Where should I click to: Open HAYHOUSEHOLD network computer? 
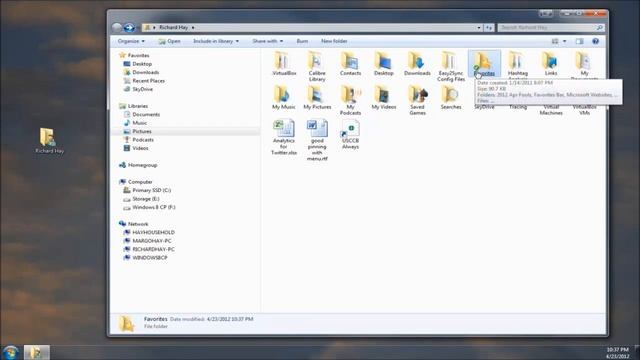tap(149, 232)
